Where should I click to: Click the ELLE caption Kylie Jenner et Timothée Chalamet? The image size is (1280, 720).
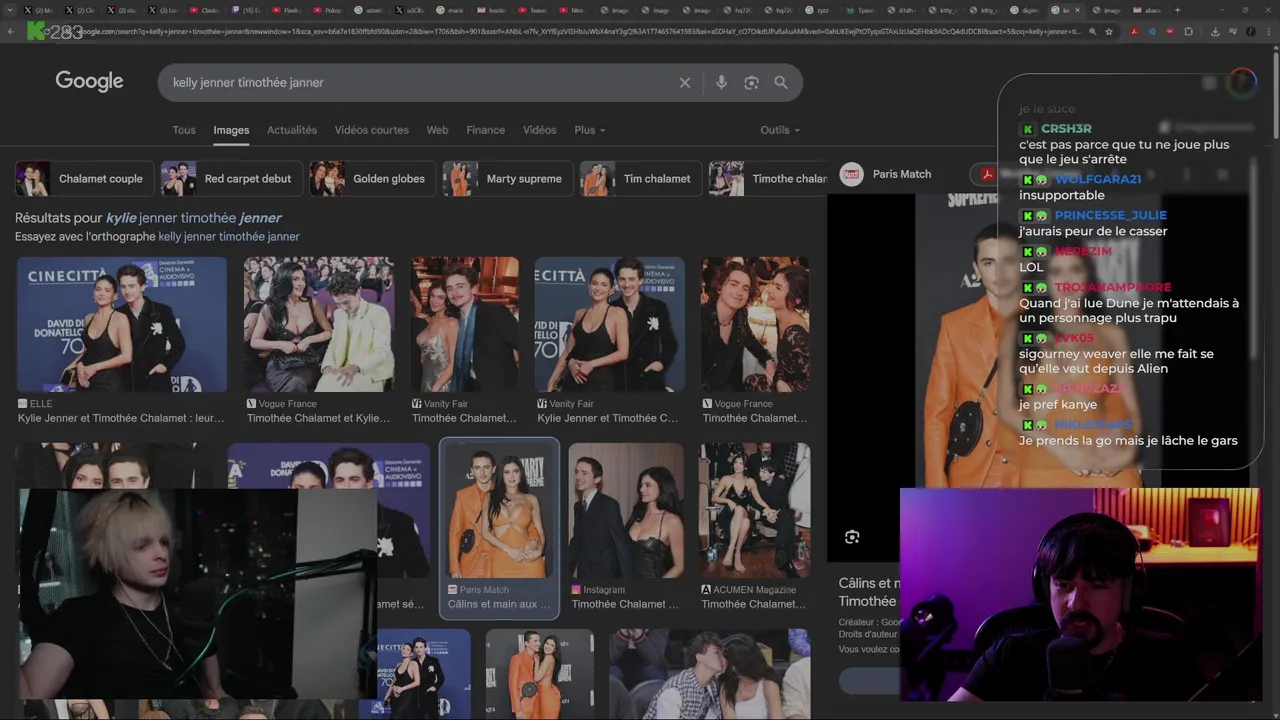(121, 418)
